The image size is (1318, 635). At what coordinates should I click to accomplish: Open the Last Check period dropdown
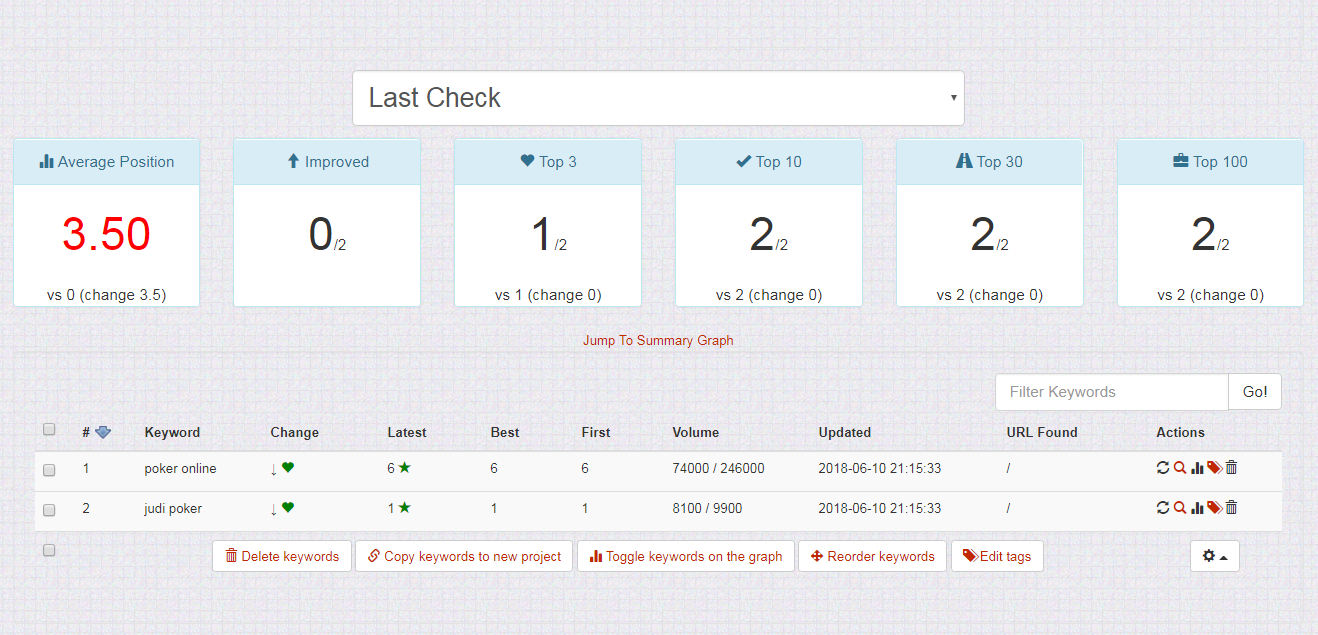tap(658, 98)
